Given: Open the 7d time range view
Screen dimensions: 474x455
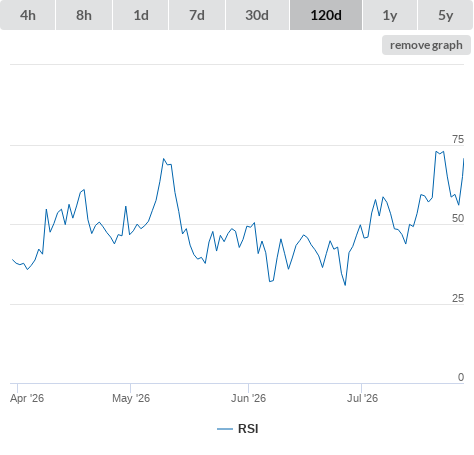Looking at the screenshot, I should 197,15.
